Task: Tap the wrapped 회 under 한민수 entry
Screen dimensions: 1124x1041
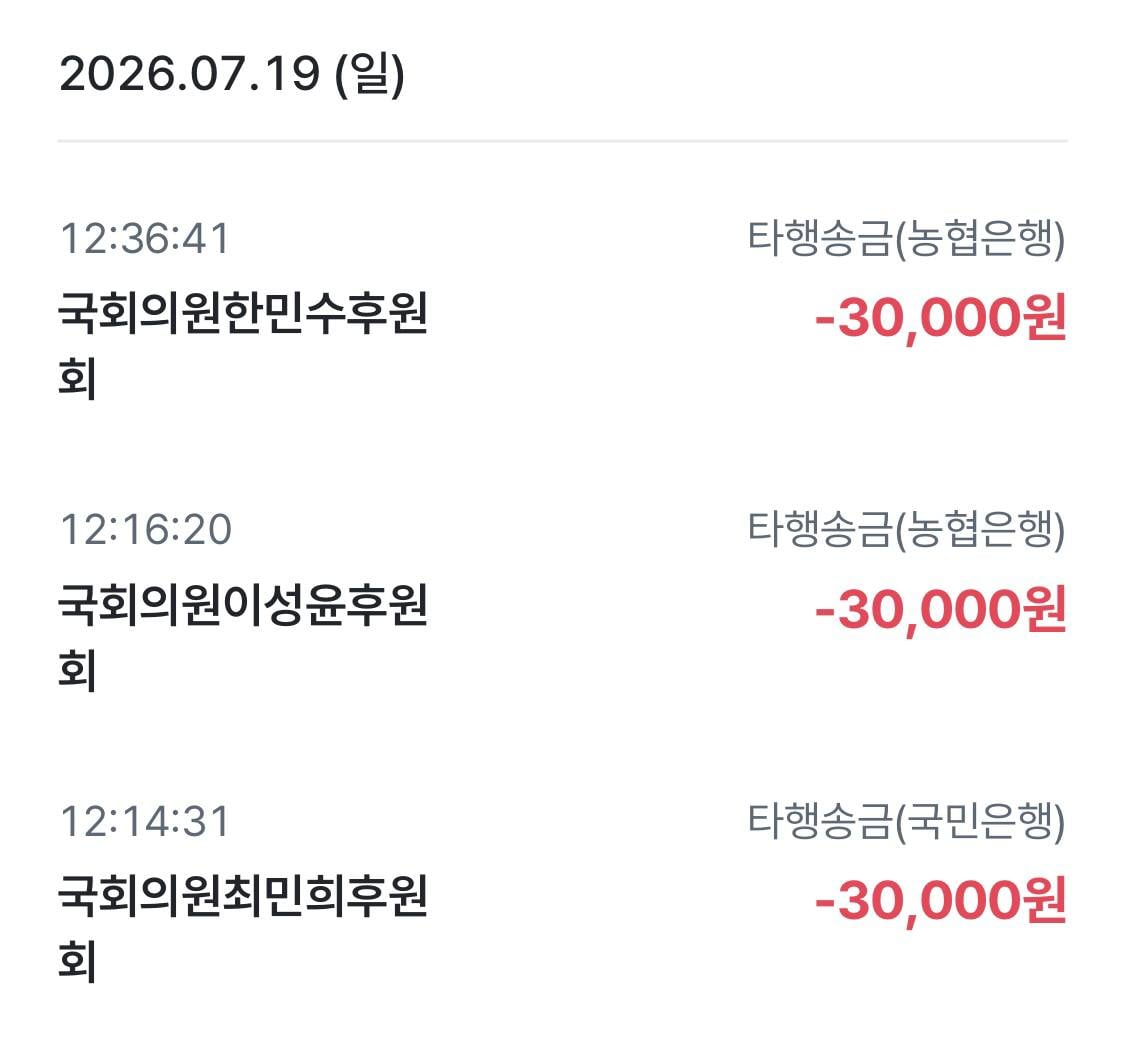Action: [x=77, y=378]
